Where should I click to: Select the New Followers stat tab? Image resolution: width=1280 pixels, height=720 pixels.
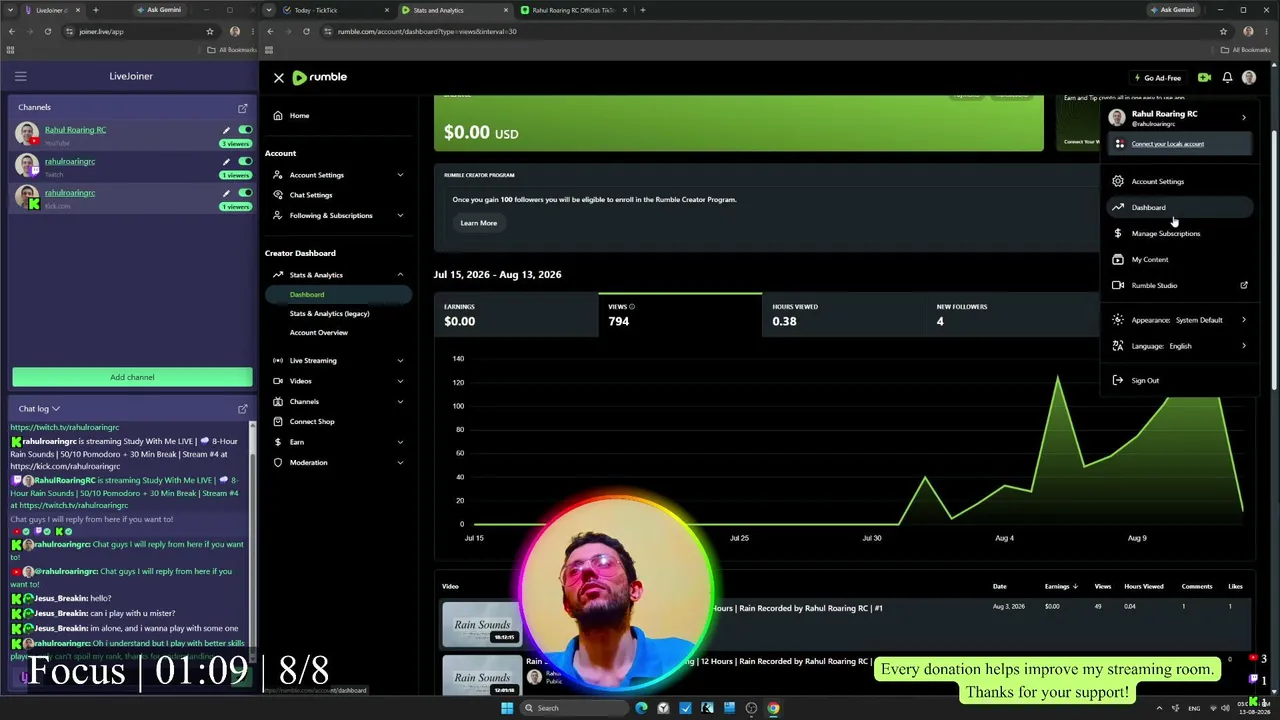coord(1010,315)
